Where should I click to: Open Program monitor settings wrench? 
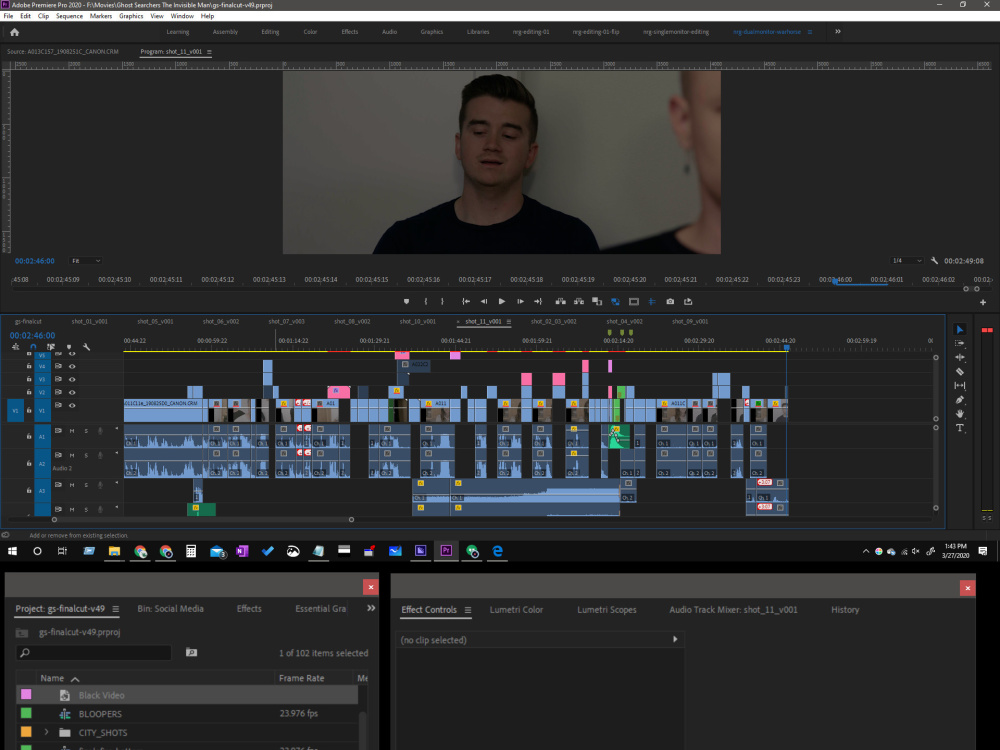[x=934, y=261]
